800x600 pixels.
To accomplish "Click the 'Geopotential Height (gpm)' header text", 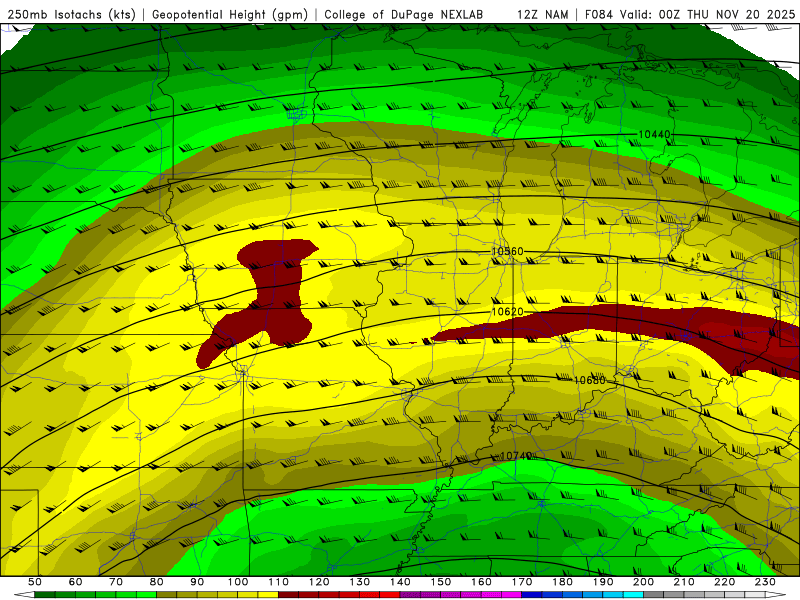I will pos(230,15).
